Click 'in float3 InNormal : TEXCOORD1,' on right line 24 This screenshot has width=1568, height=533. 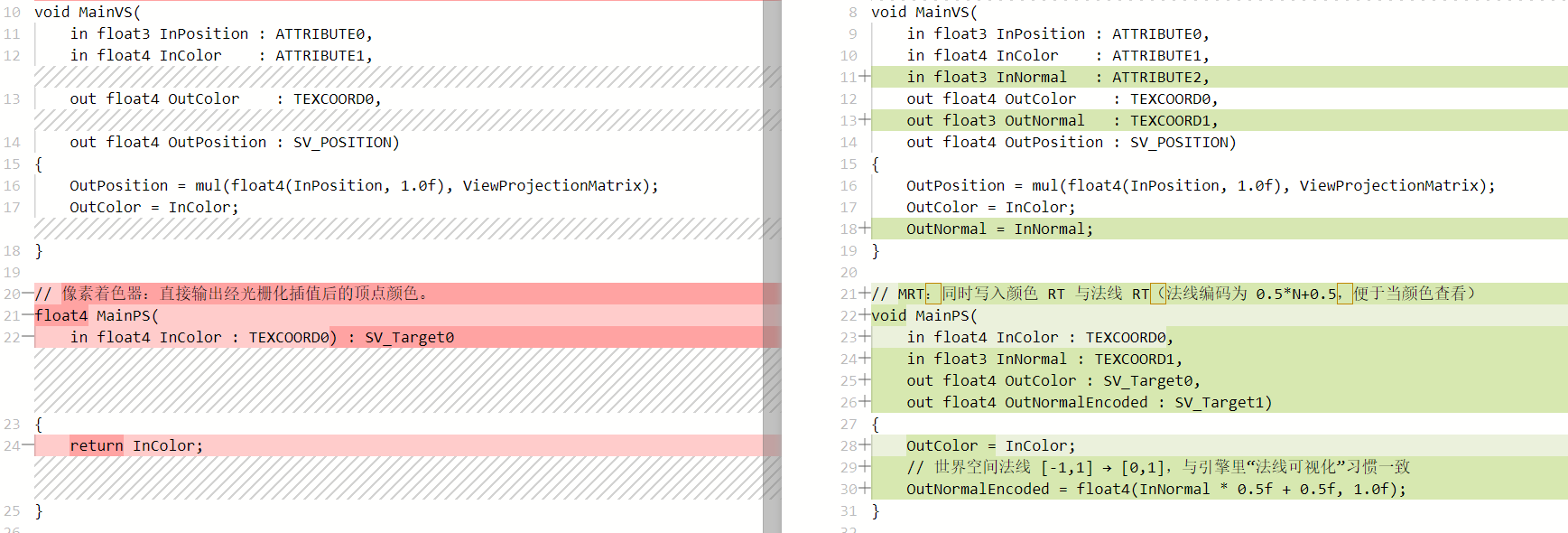point(1044,359)
